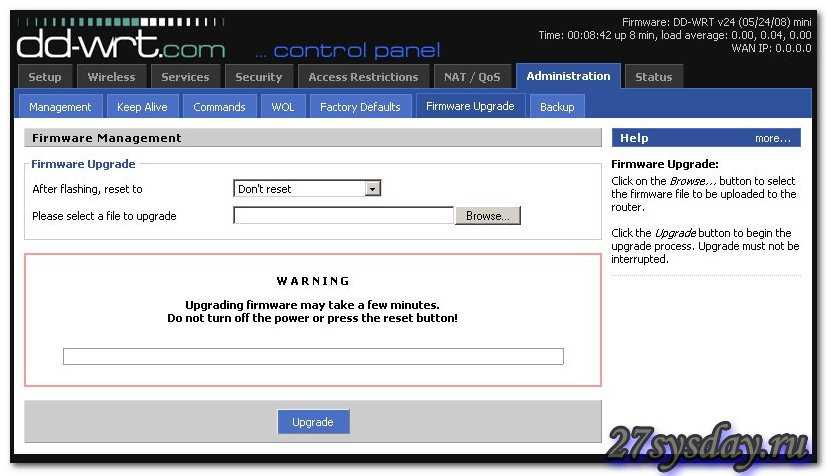The height and width of the screenshot is (476, 828).
Task: Click the firmware file path field
Action: pyautogui.click(x=343, y=215)
